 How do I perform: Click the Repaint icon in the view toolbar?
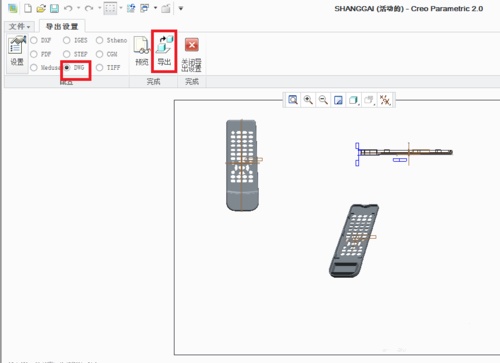pos(338,100)
